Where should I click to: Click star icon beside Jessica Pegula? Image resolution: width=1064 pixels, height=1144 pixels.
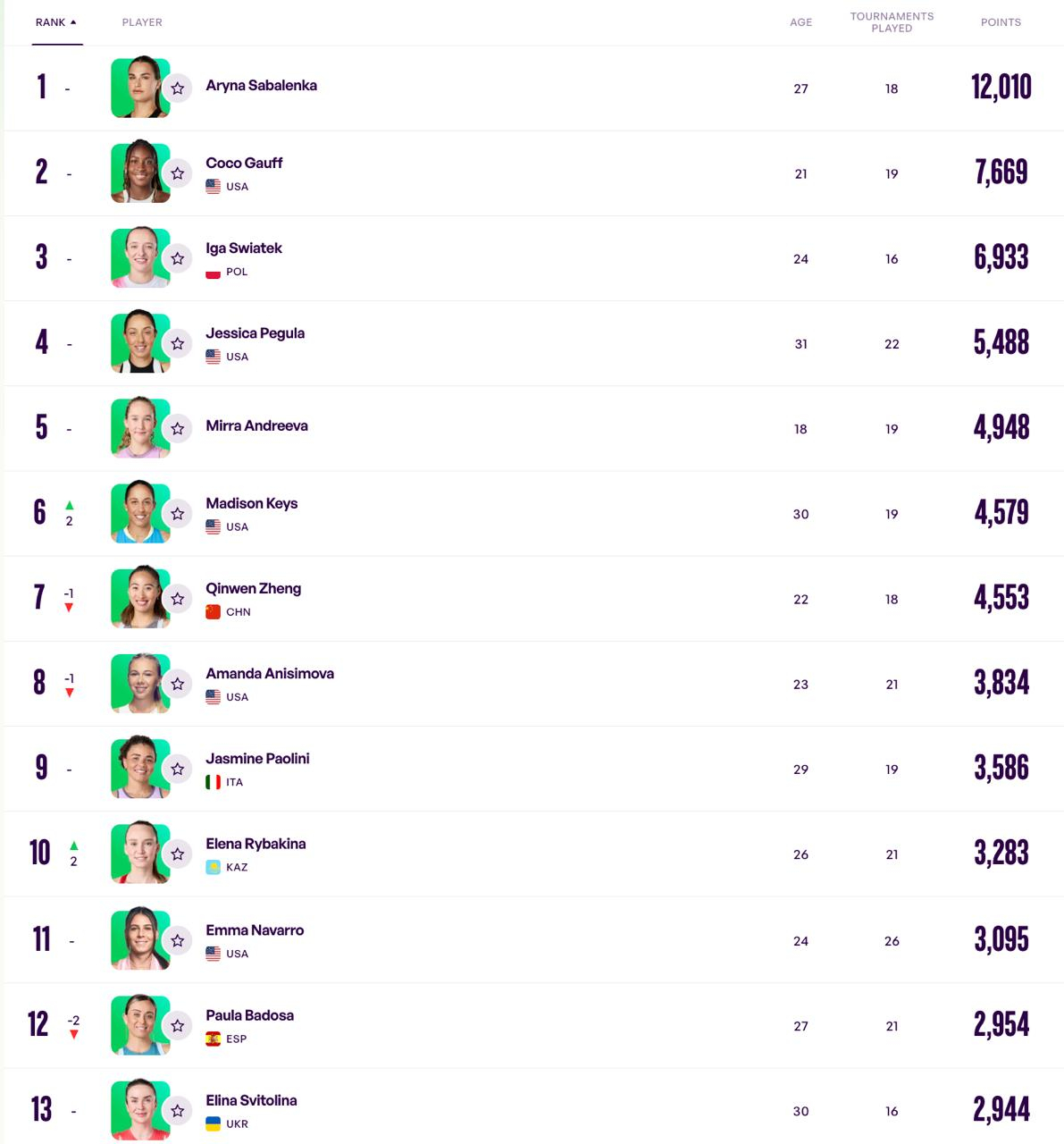pyautogui.click(x=178, y=343)
